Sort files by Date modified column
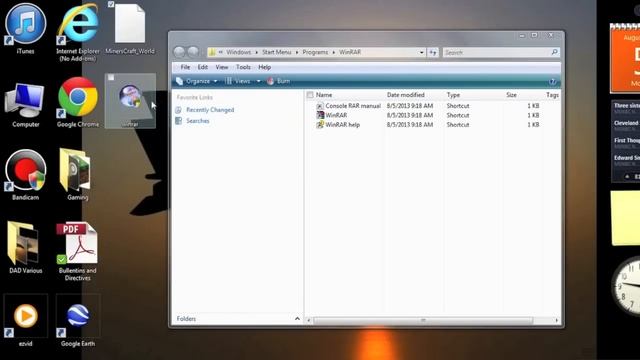This screenshot has width=640, height=360. click(x=406, y=95)
